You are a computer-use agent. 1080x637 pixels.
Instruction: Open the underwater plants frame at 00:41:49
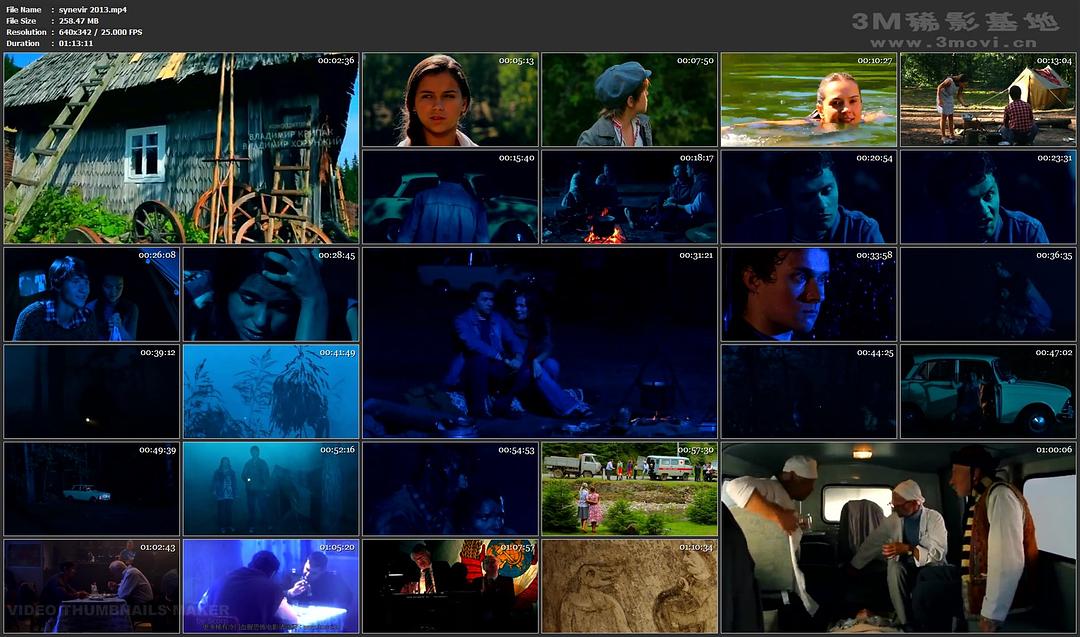(x=270, y=391)
